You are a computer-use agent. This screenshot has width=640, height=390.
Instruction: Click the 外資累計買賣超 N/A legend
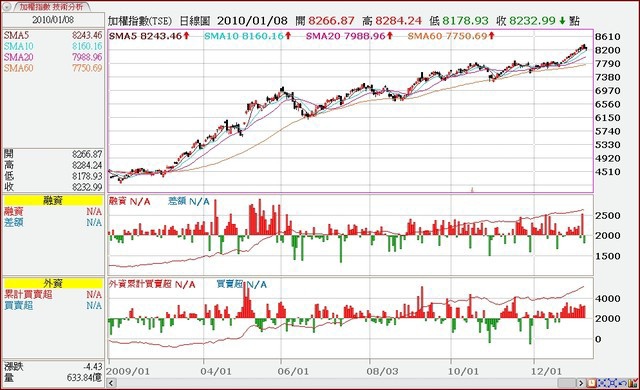(x=152, y=284)
